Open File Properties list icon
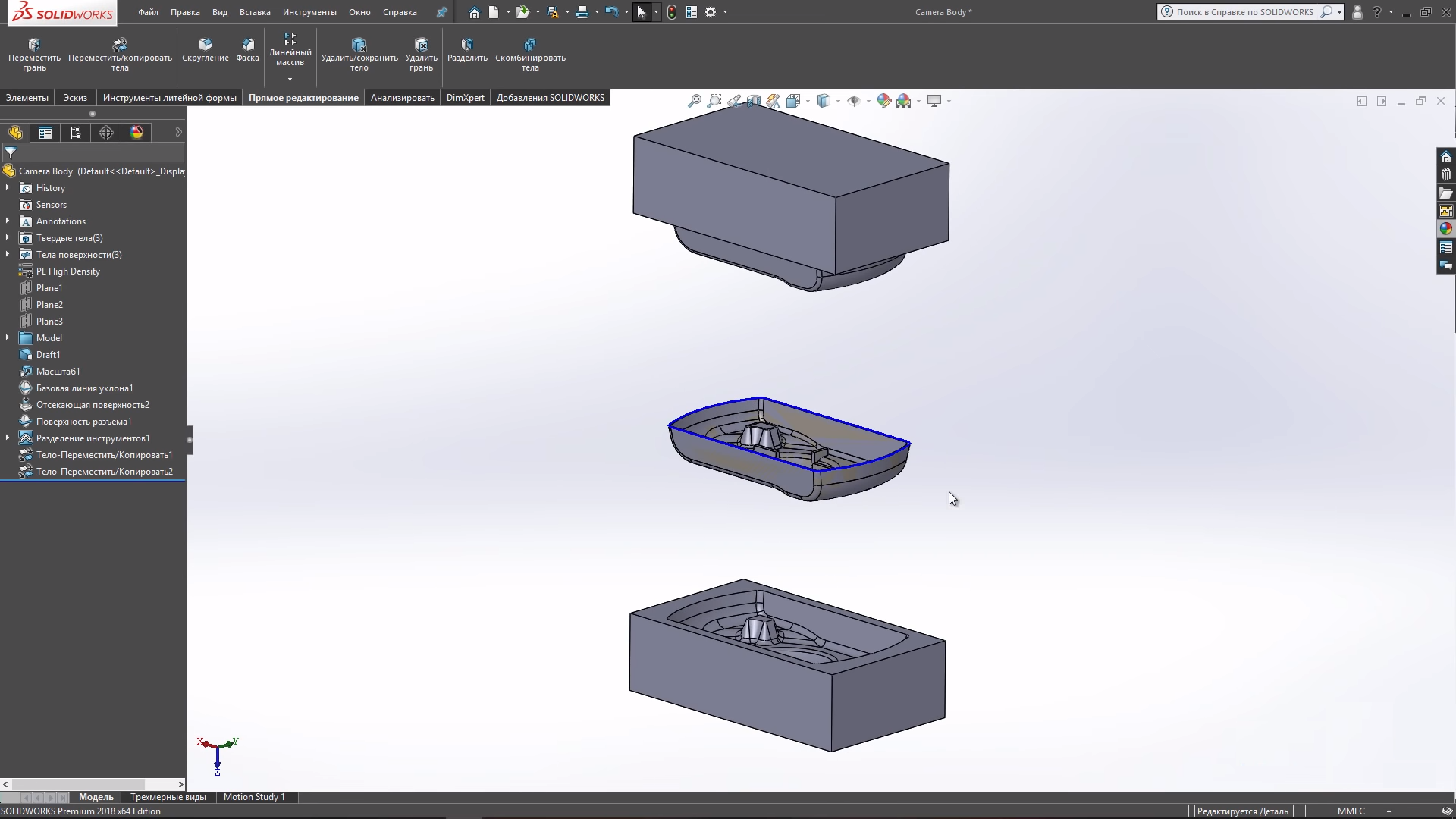 [x=692, y=12]
